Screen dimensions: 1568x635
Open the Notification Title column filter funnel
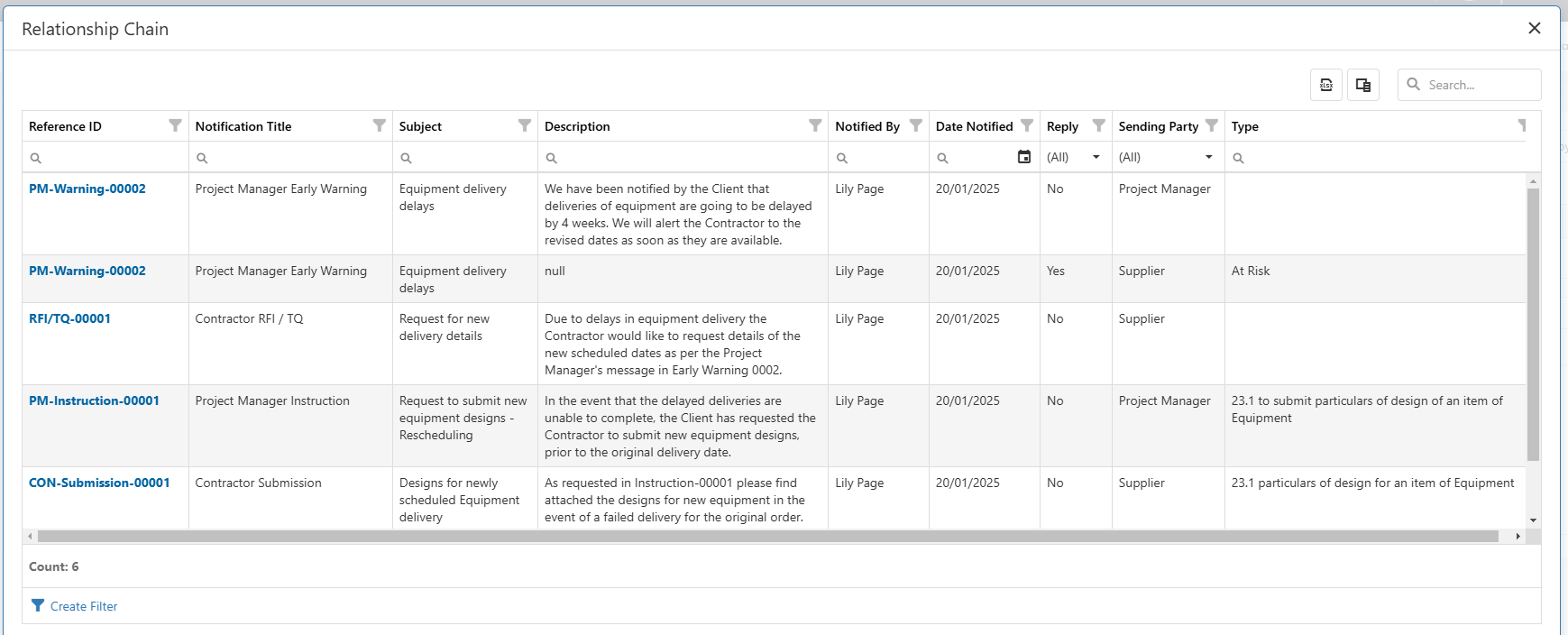pyautogui.click(x=380, y=125)
